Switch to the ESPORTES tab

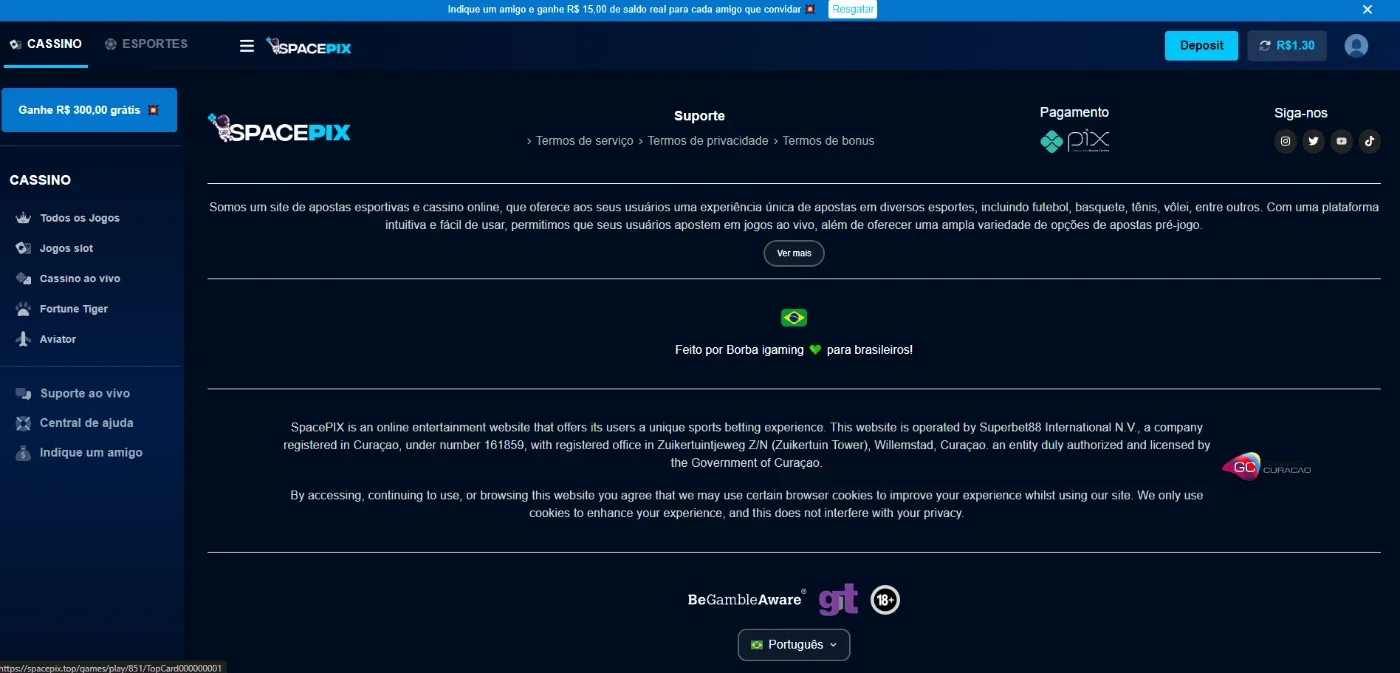click(146, 44)
